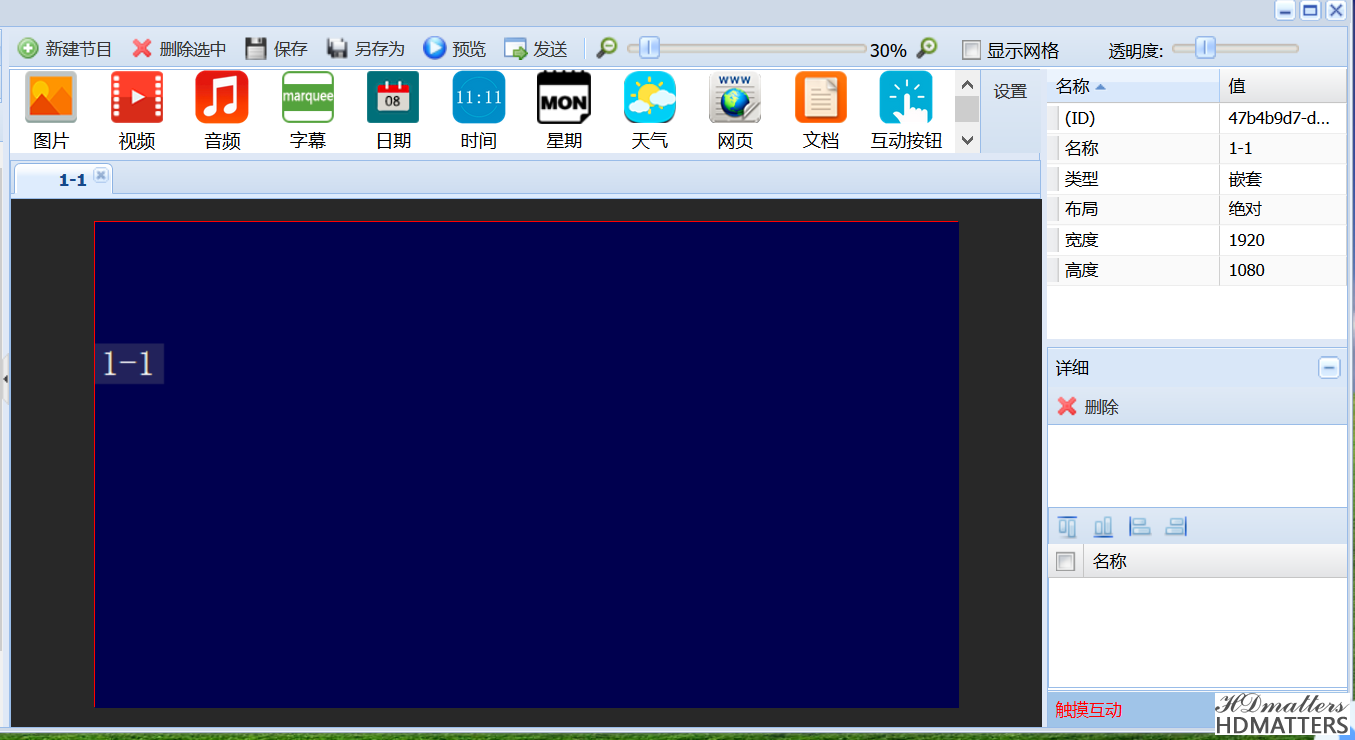The image size is (1355, 740).
Task: Close the 1-1 tab
Action: click(x=101, y=175)
